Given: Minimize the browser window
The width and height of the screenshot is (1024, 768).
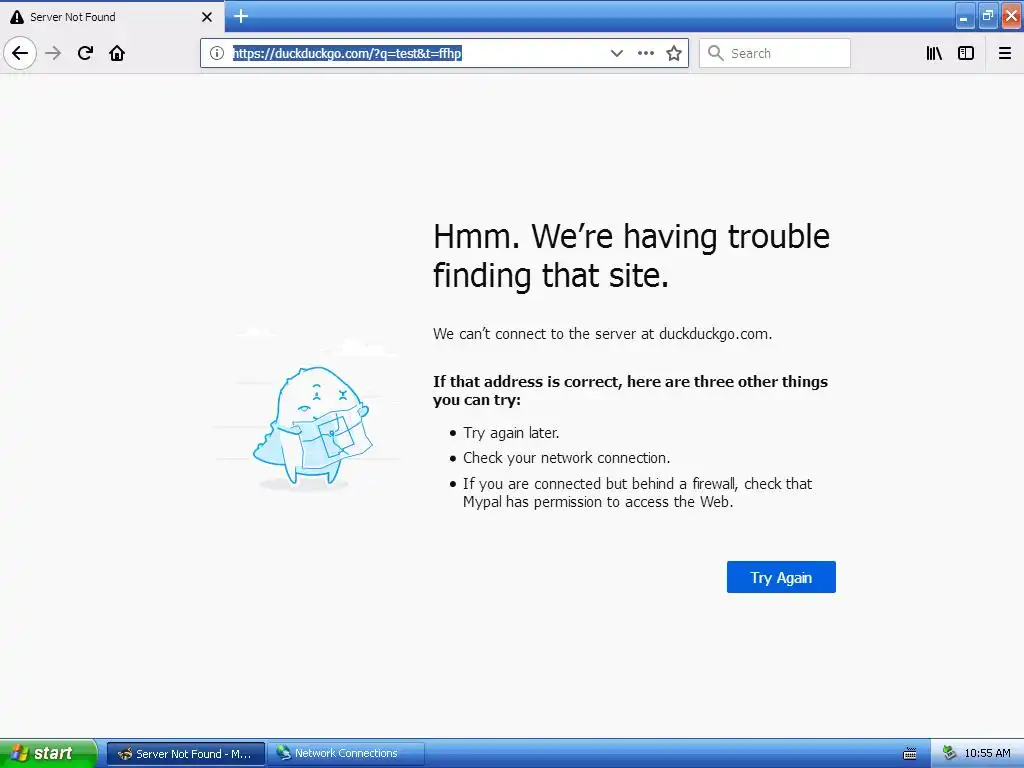Looking at the screenshot, I should [965, 17].
